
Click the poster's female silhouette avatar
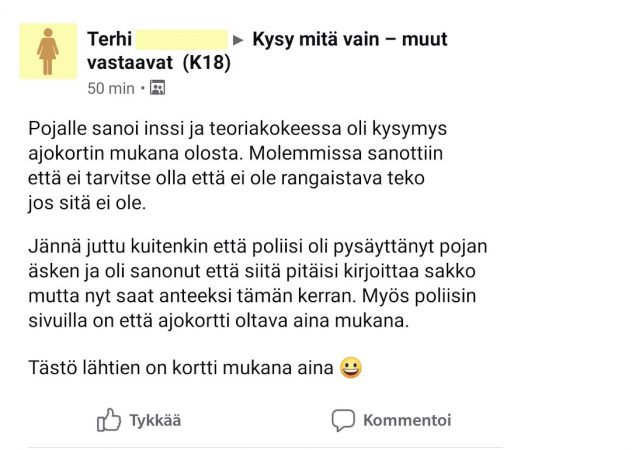click(x=48, y=51)
